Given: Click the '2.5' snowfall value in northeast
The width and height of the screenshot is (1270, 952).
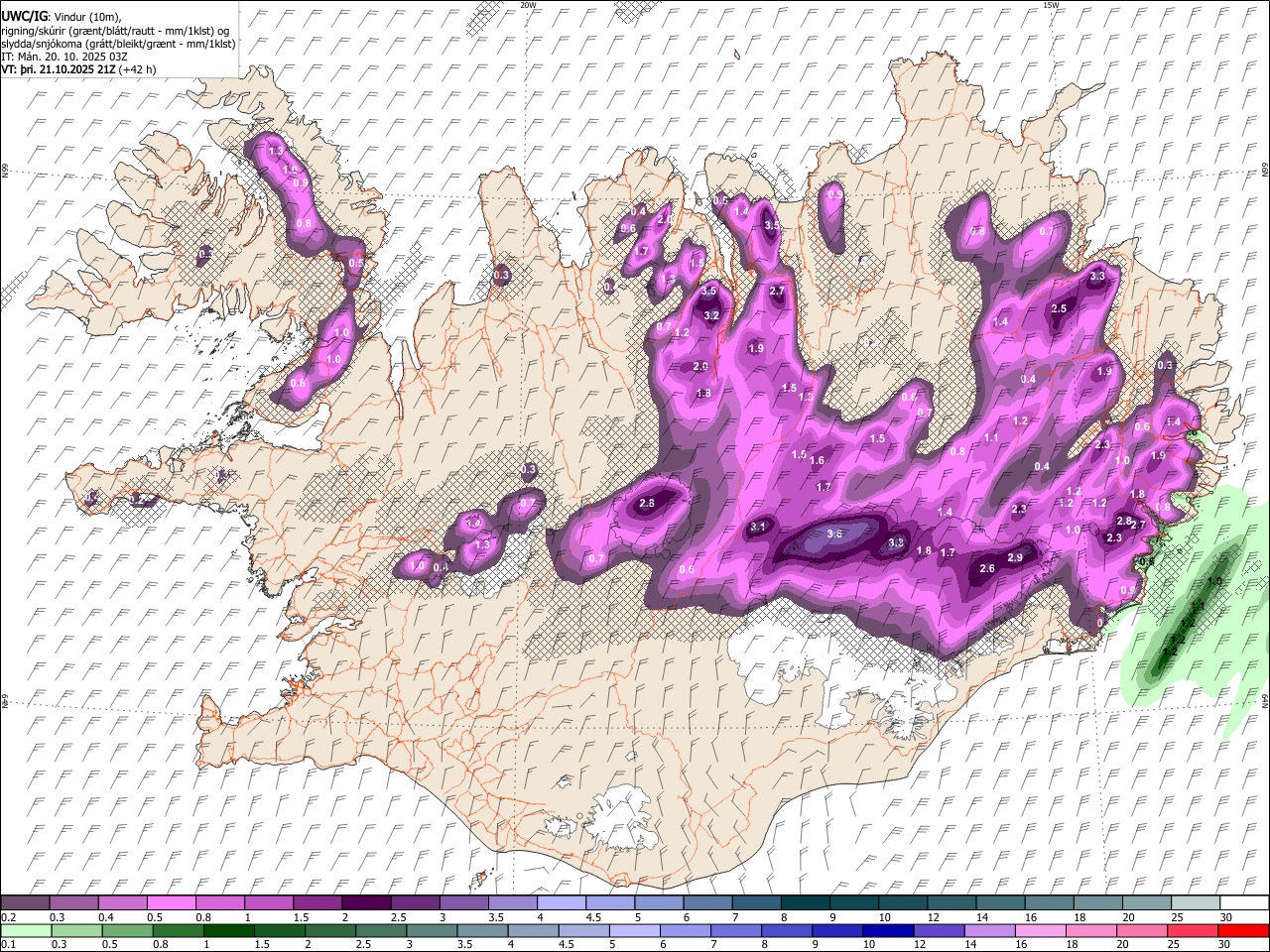Looking at the screenshot, I should 1059,309.
